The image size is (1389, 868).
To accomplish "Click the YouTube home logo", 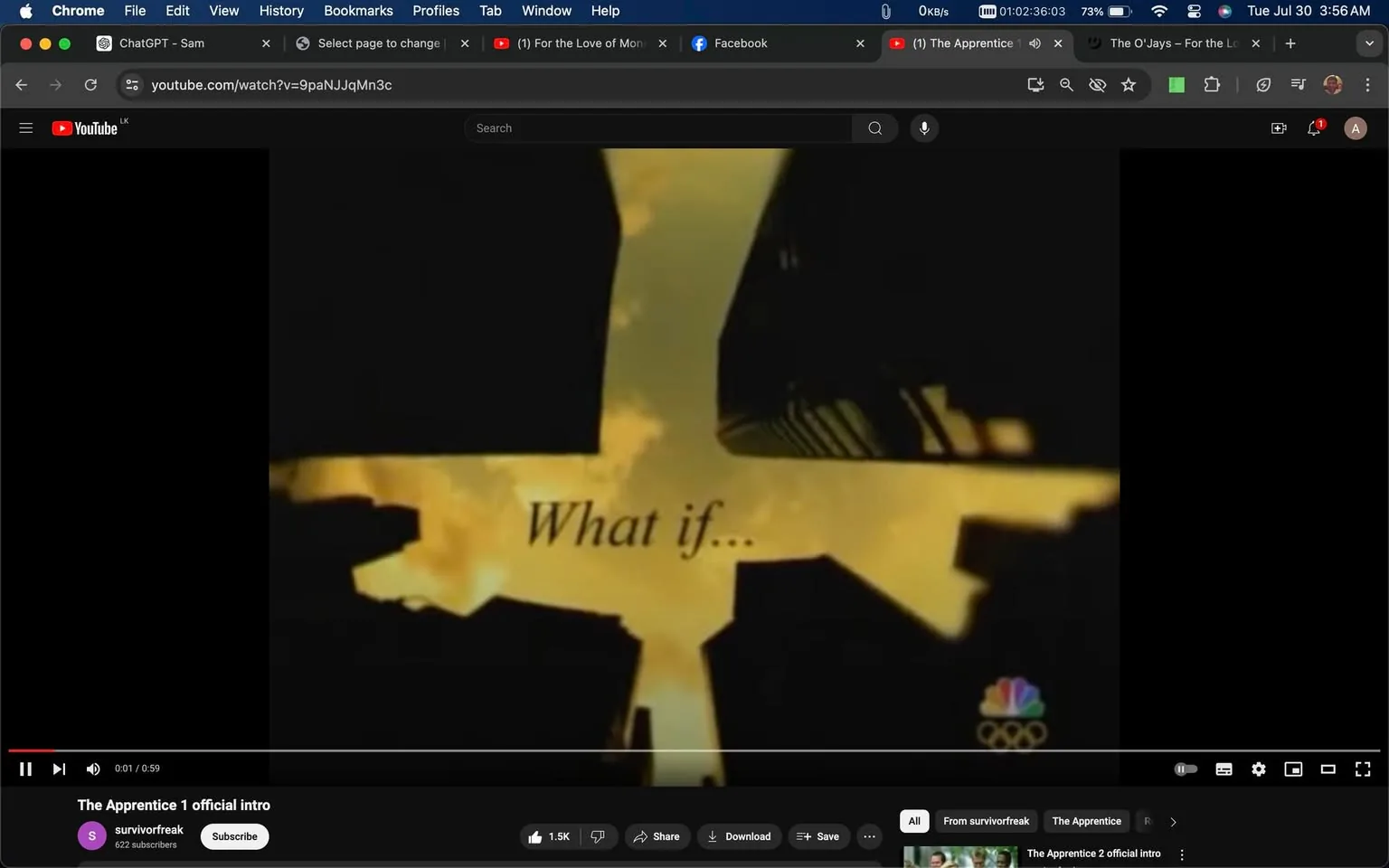I will [x=86, y=127].
